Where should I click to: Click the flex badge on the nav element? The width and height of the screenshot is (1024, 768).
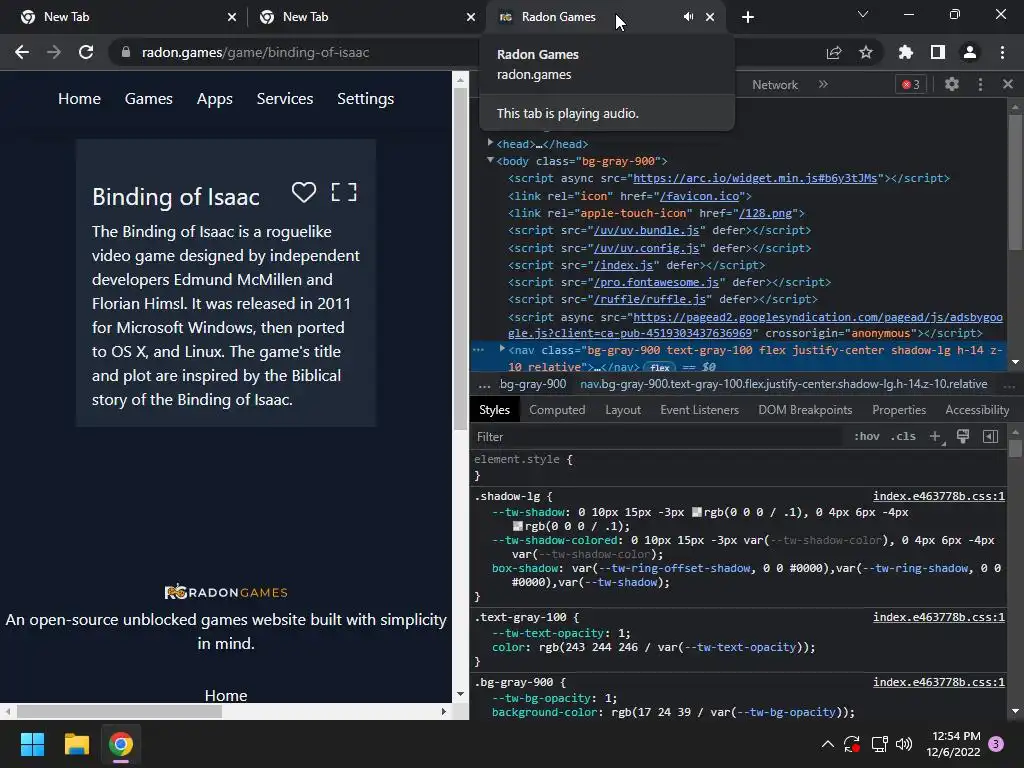coord(660,368)
